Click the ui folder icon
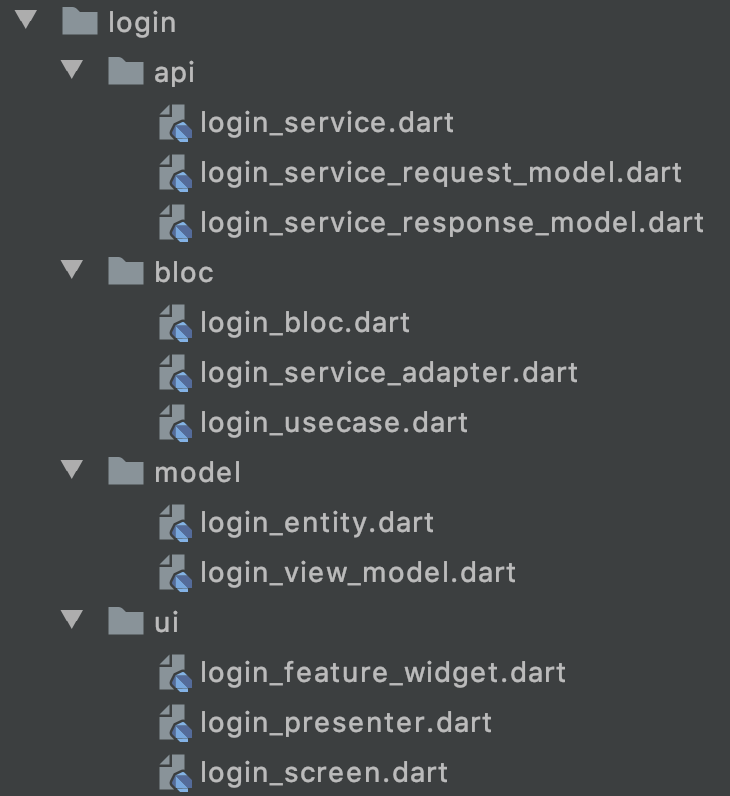 (x=126, y=622)
